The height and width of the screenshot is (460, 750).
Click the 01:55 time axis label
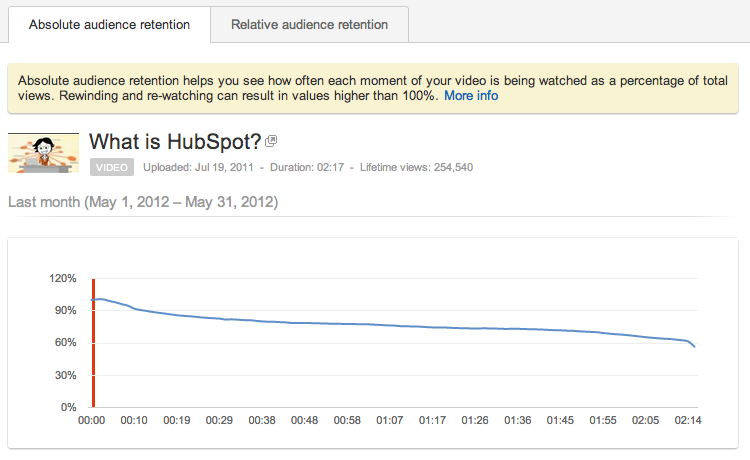pos(603,420)
